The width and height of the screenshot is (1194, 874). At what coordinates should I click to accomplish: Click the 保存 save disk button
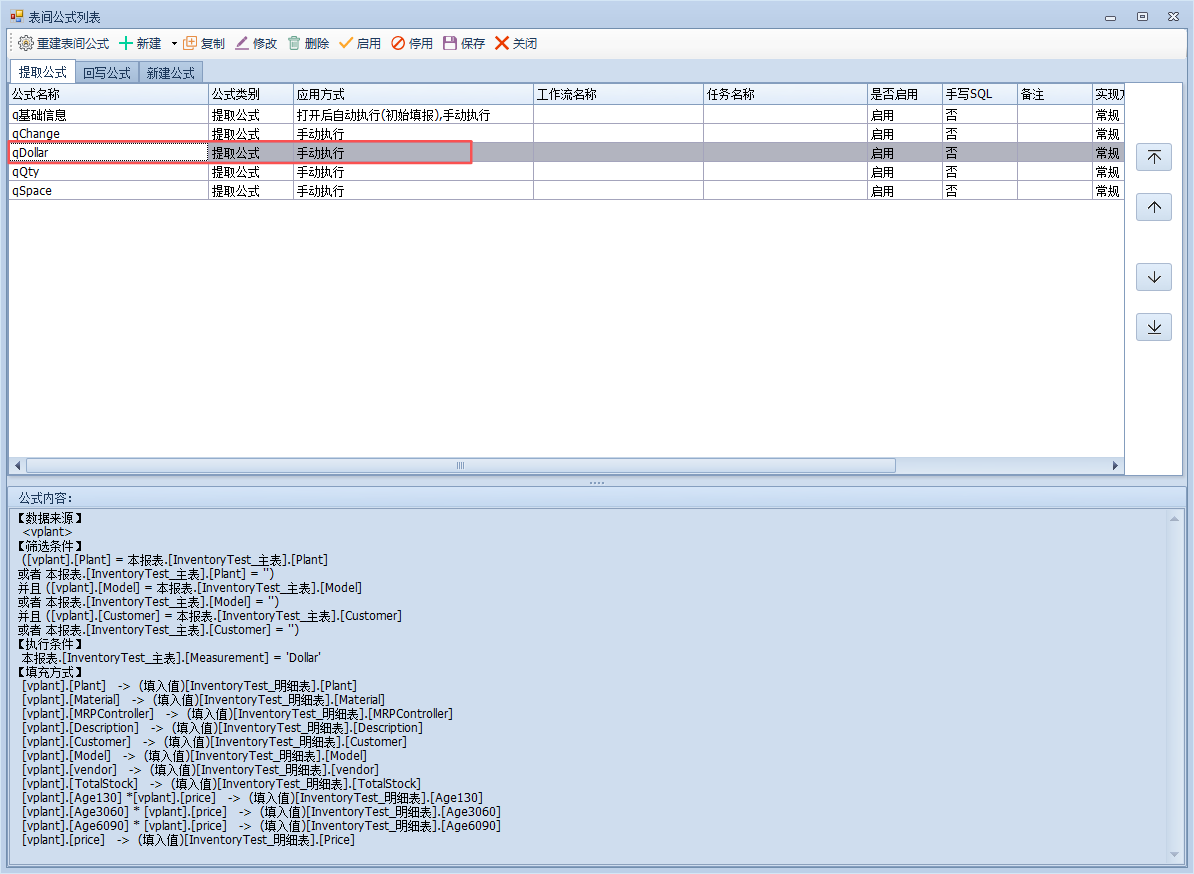coord(464,43)
